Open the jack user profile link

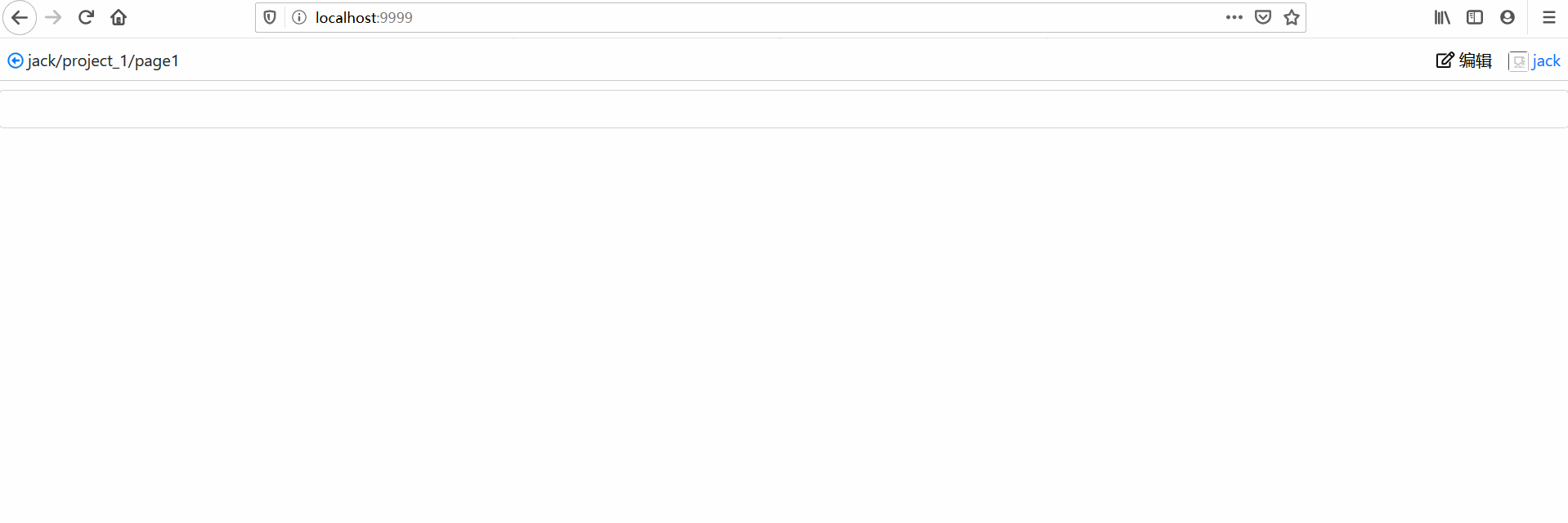[1546, 60]
